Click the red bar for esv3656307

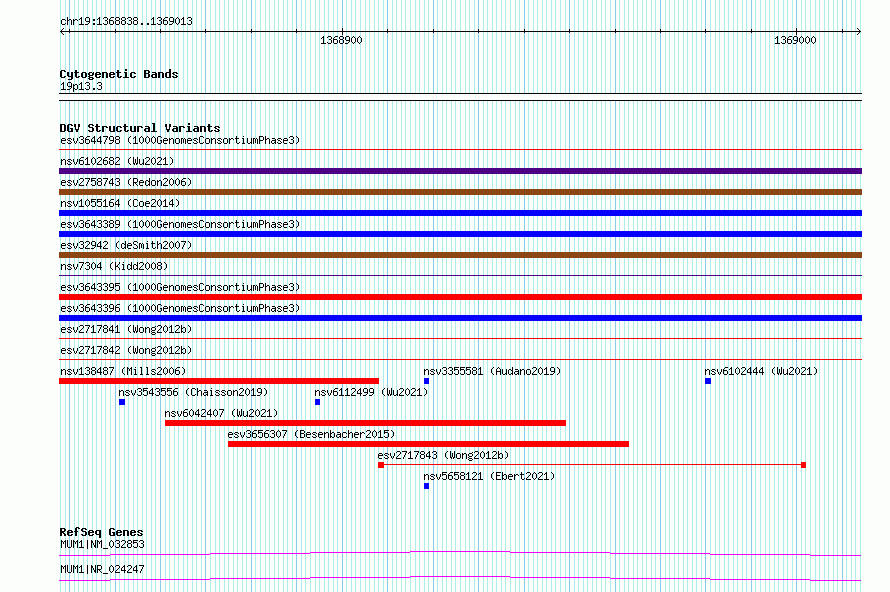click(429, 444)
